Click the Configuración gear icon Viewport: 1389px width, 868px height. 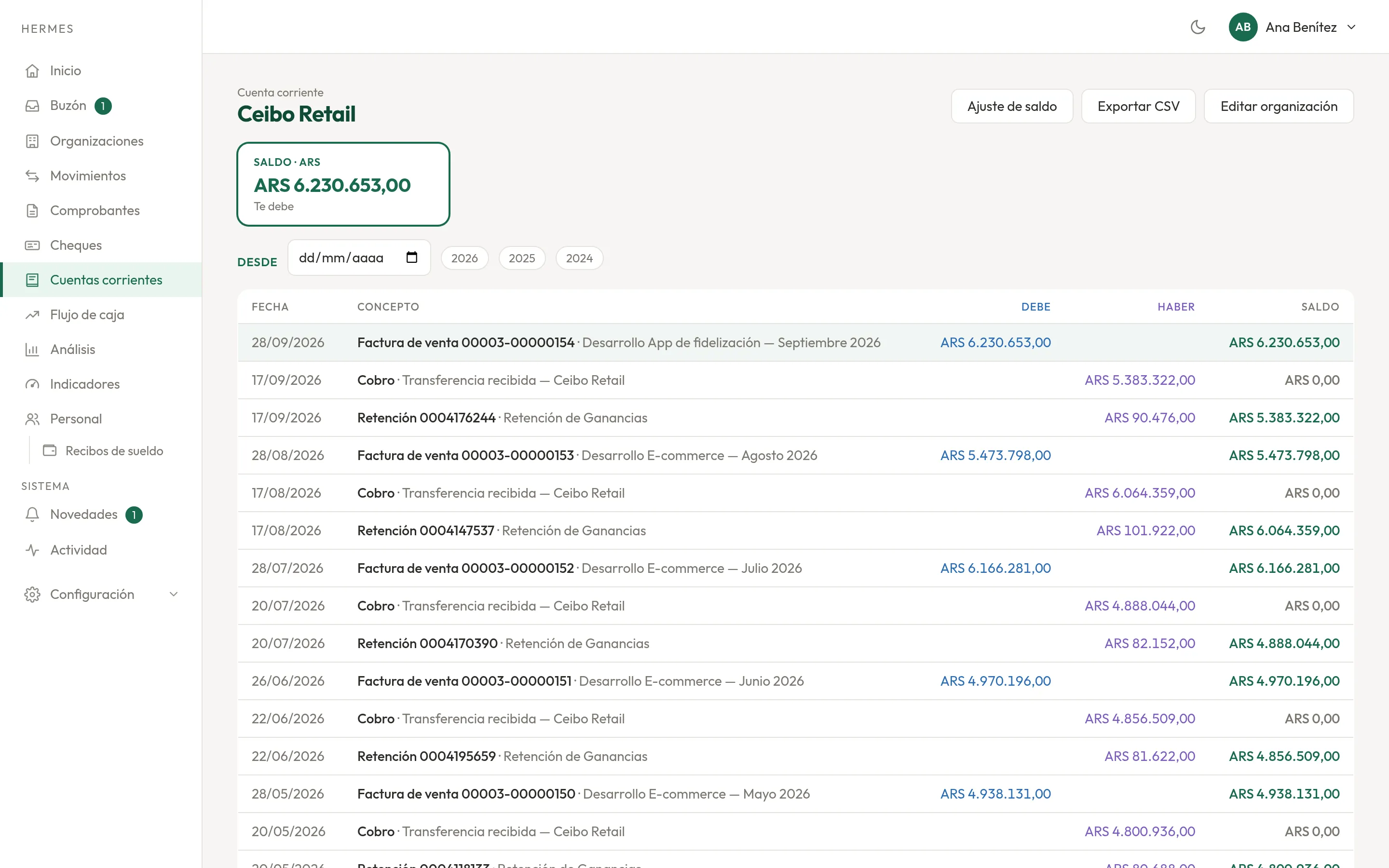(x=32, y=595)
